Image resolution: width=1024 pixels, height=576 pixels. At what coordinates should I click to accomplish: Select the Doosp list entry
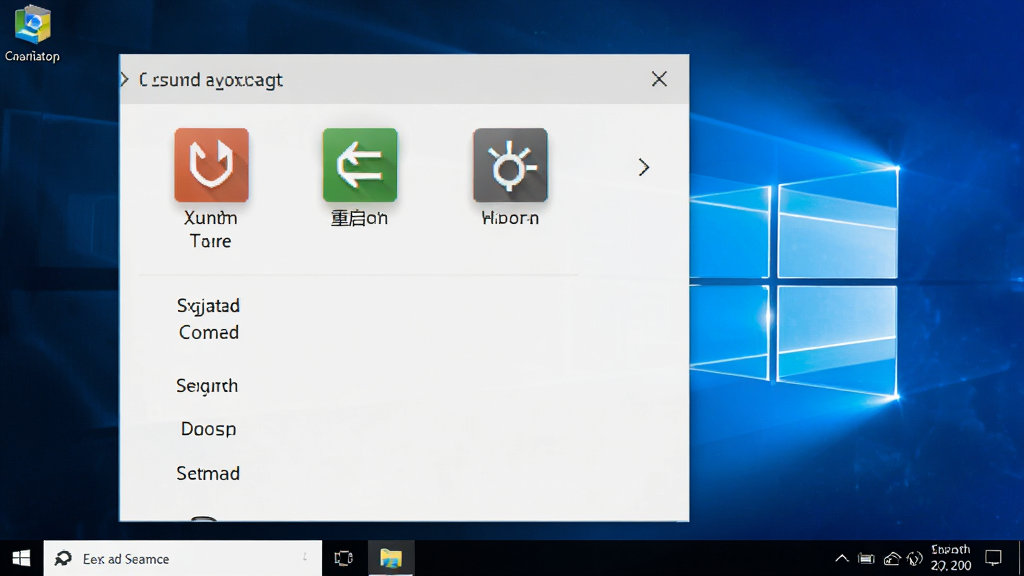208,429
